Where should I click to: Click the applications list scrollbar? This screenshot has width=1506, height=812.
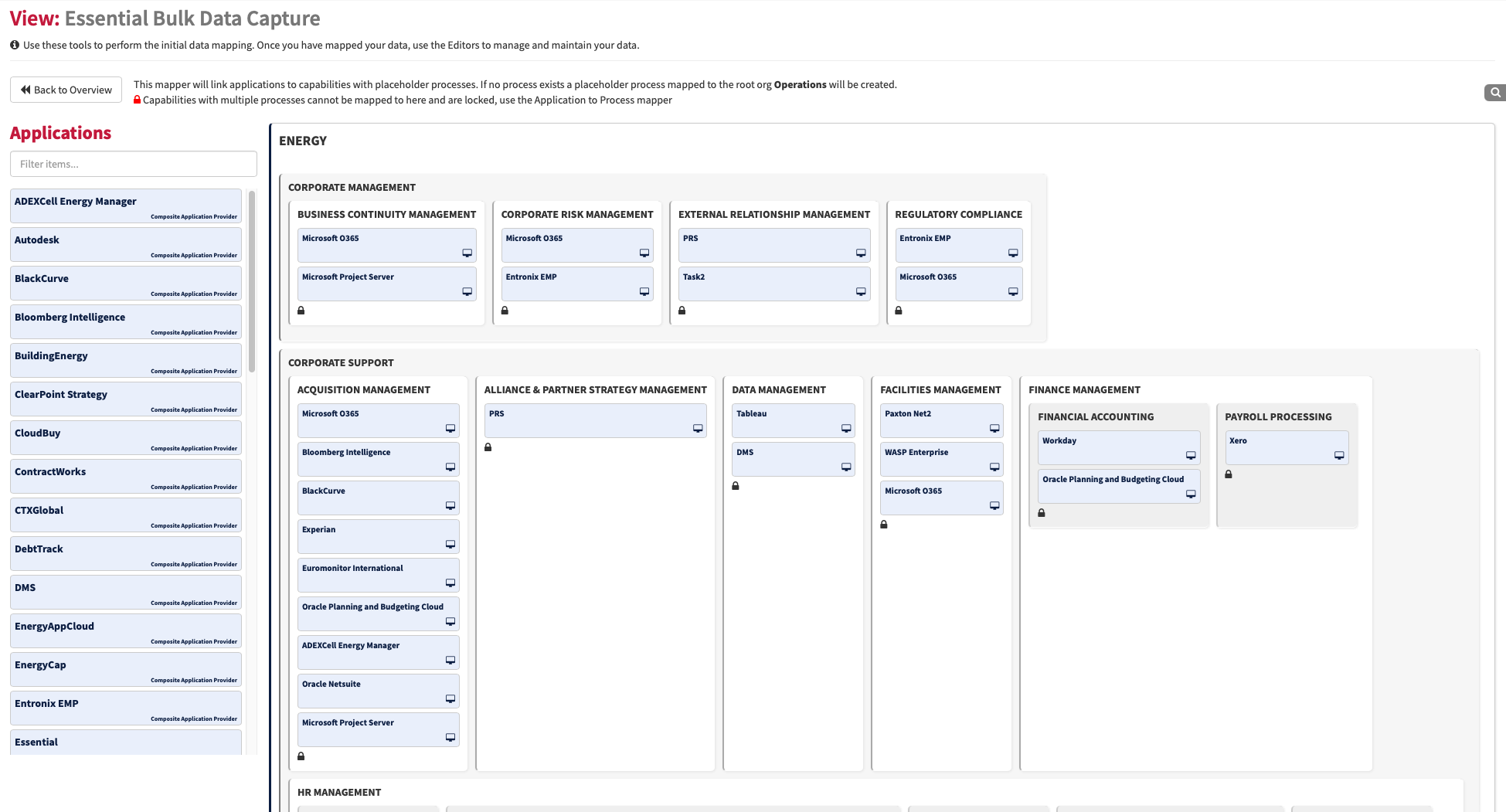[x=252, y=282]
